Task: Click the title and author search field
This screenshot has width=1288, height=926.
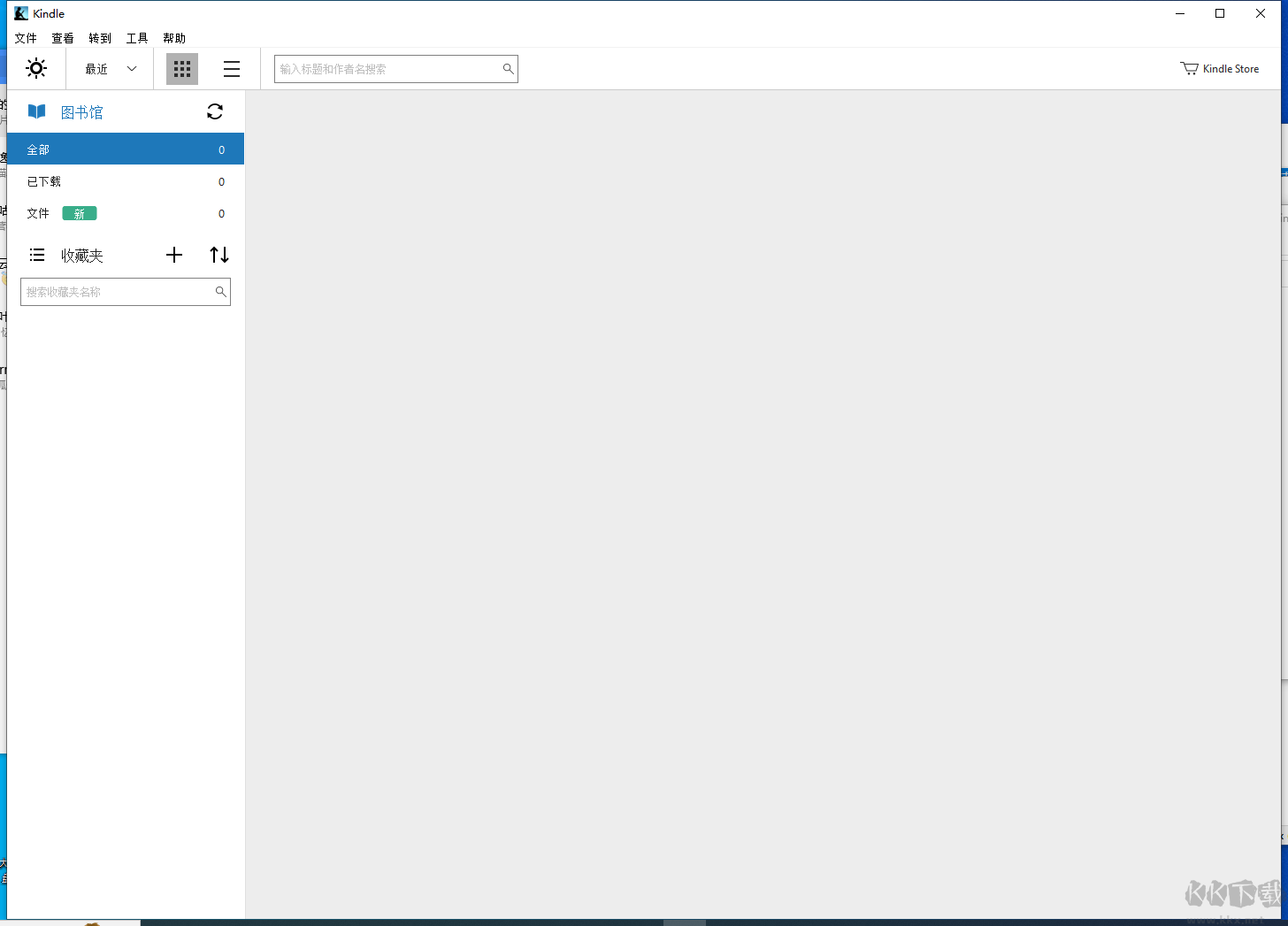Action: click(x=395, y=69)
